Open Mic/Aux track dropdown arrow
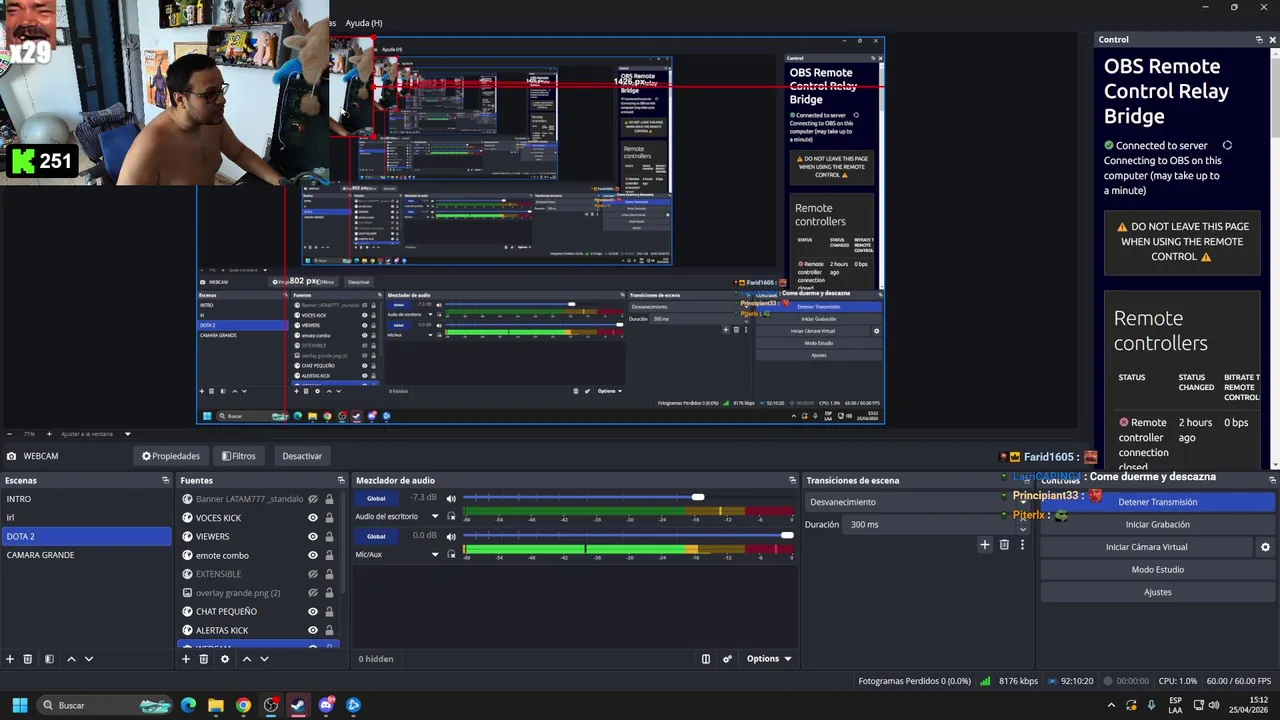The height and width of the screenshot is (720, 1280). coord(435,554)
